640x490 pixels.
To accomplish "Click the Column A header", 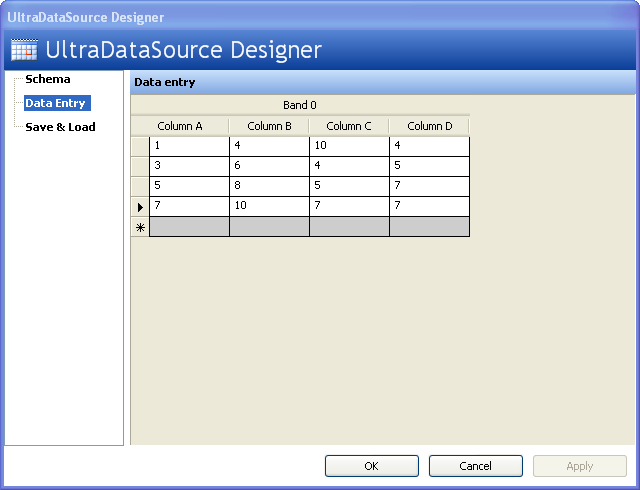I will tap(180, 126).
